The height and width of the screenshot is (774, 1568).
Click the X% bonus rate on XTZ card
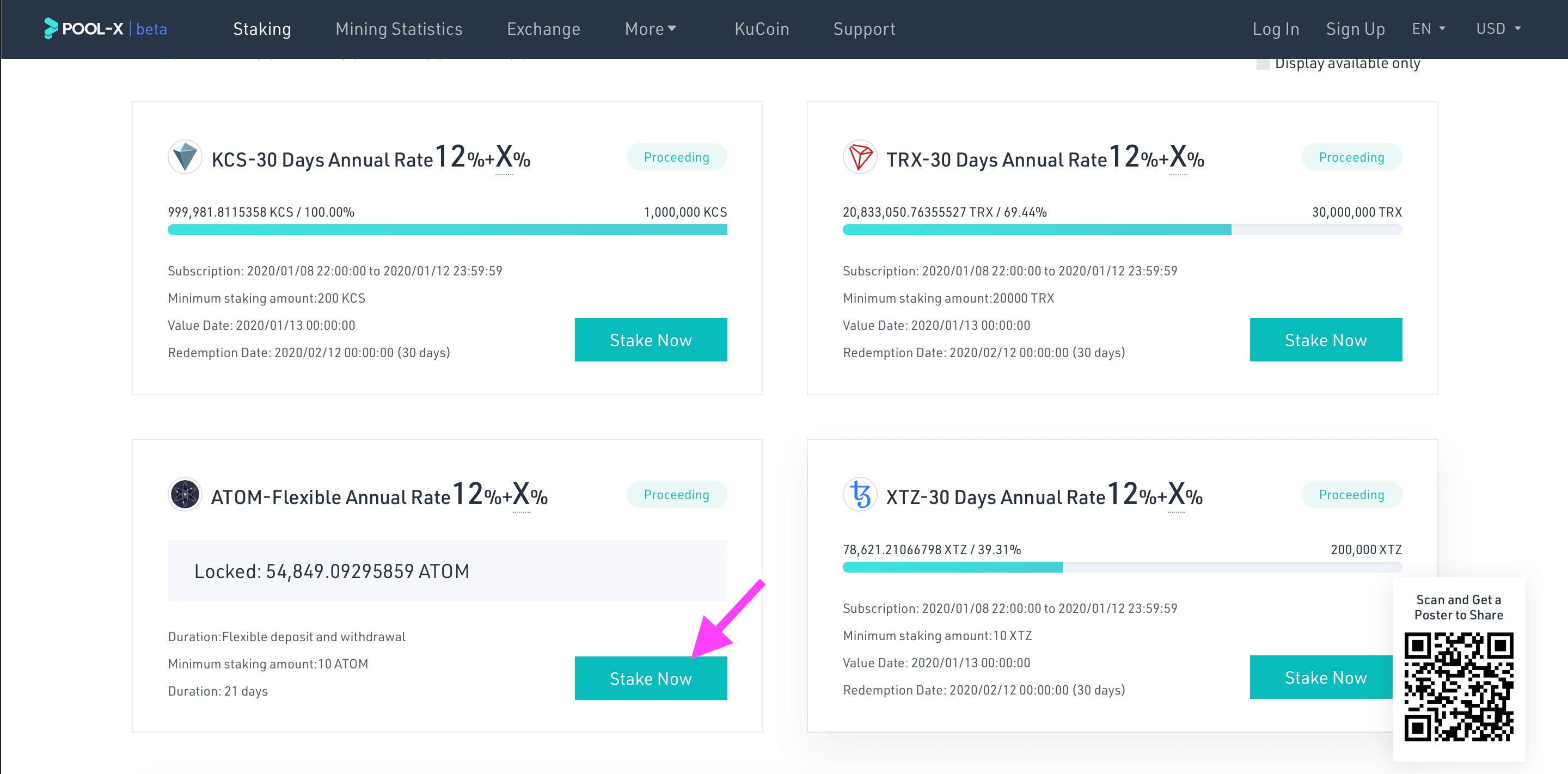(1185, 495)
